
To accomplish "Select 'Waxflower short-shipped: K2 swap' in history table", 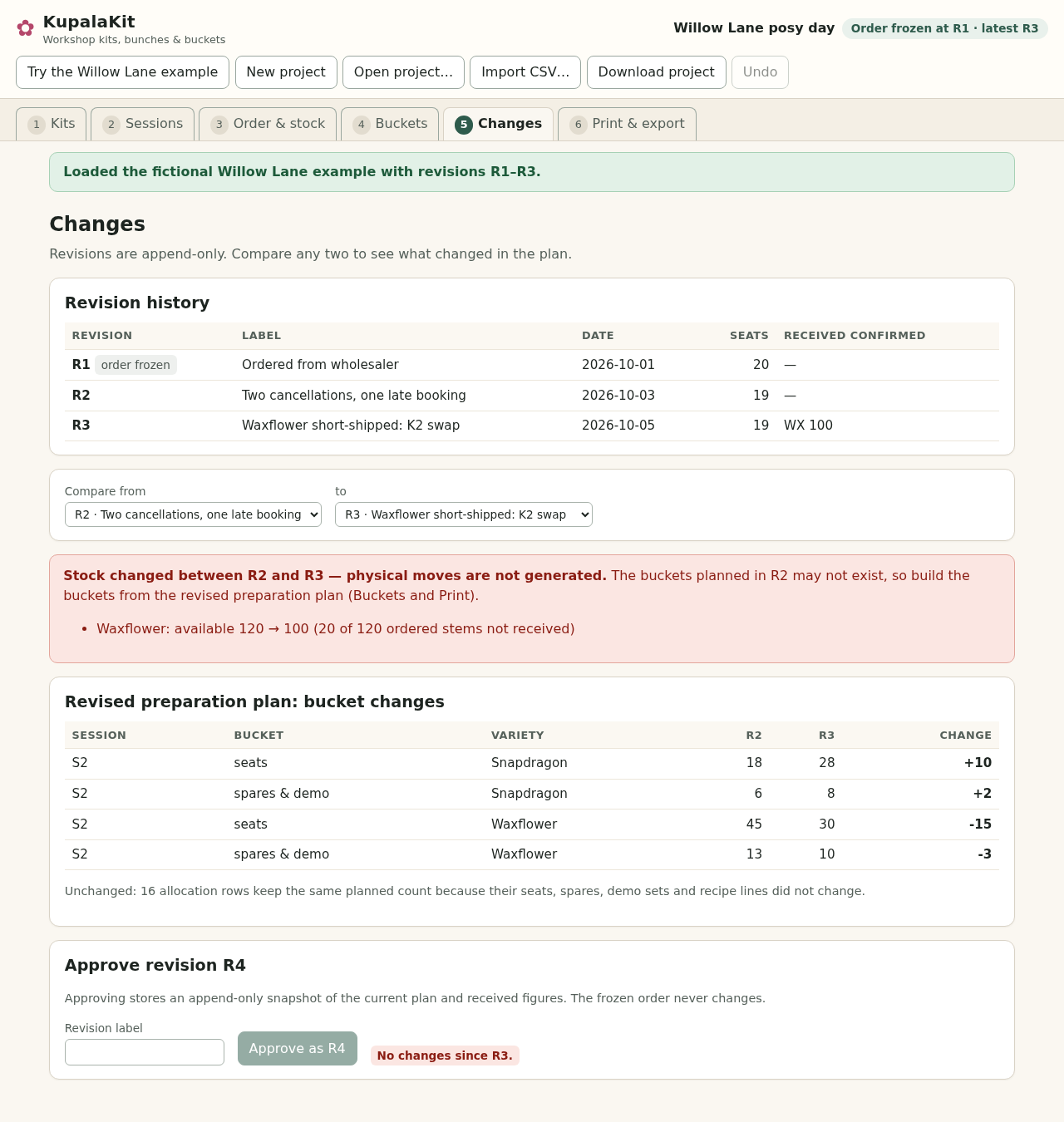I will pyautogui.click(x=351, y=426).
